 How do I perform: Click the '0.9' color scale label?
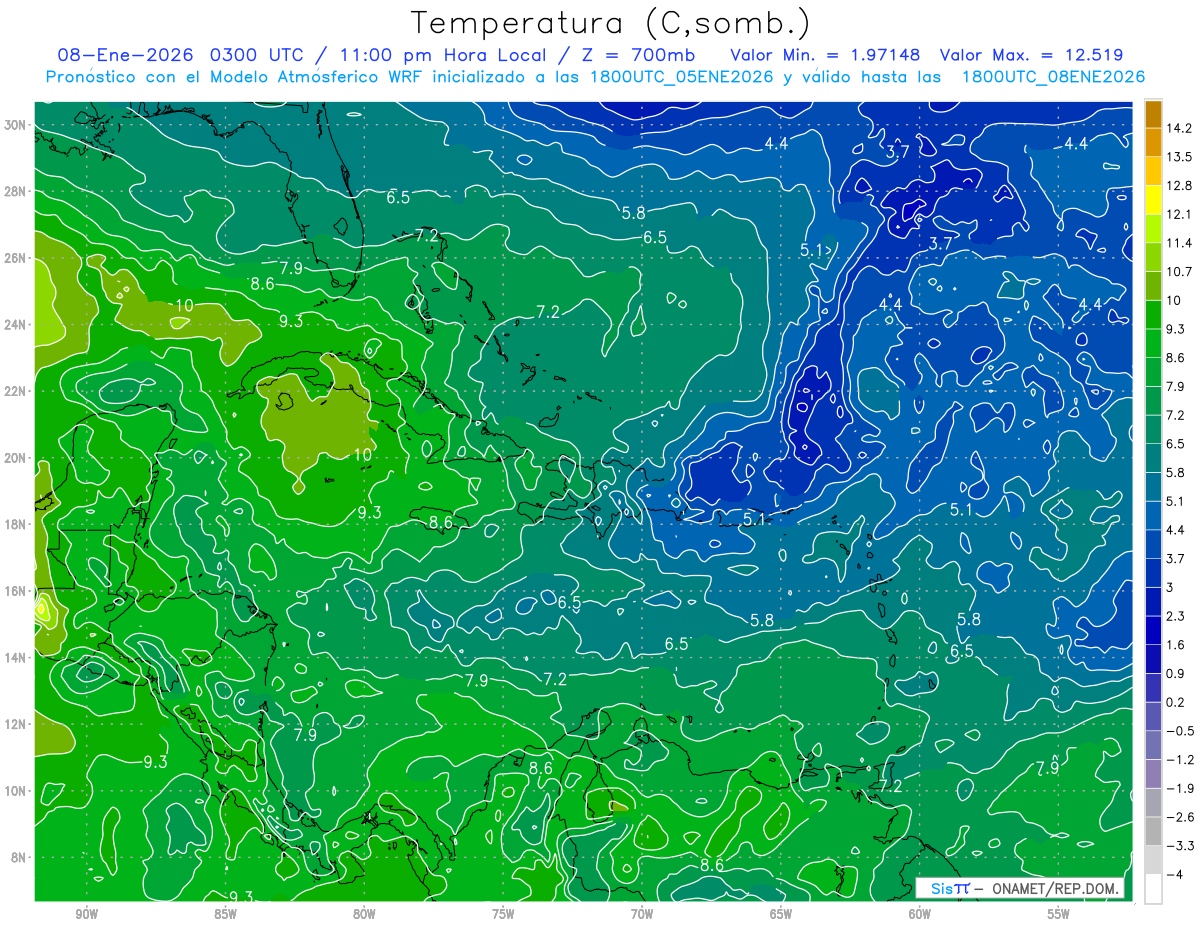1175,673
